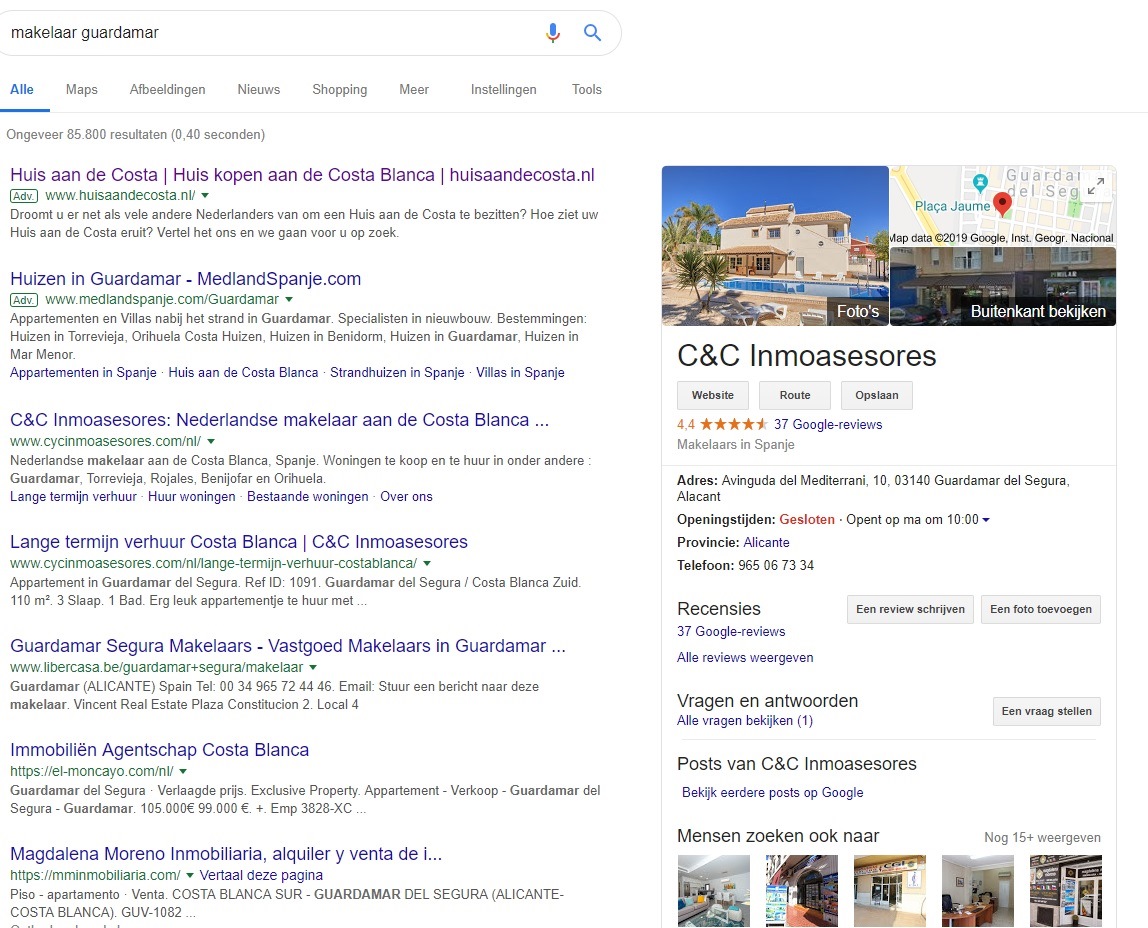
Task: Click Bekijk eerdere posts op Google
Action: (x=772, y=793)
